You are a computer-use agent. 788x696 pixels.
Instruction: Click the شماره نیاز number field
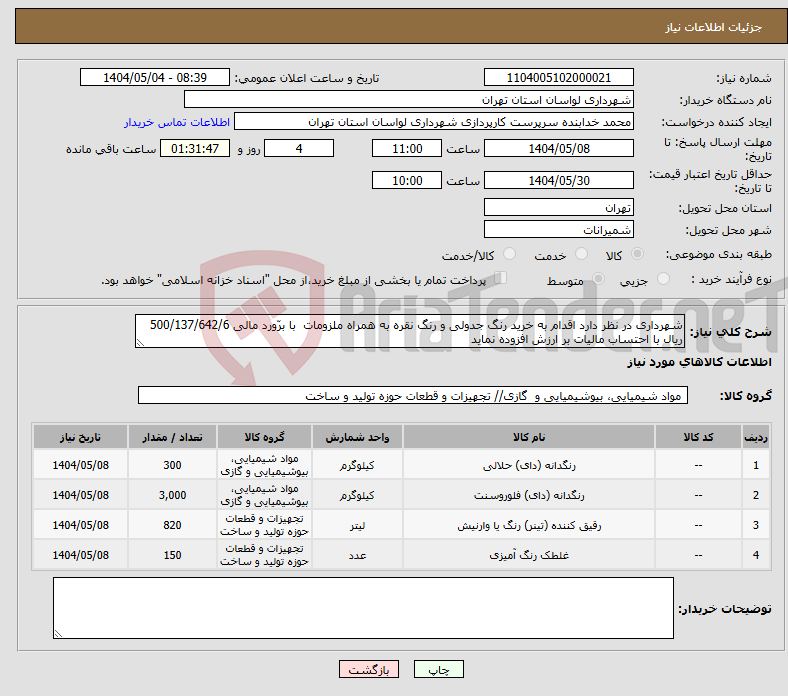click(x=558, y=78)
